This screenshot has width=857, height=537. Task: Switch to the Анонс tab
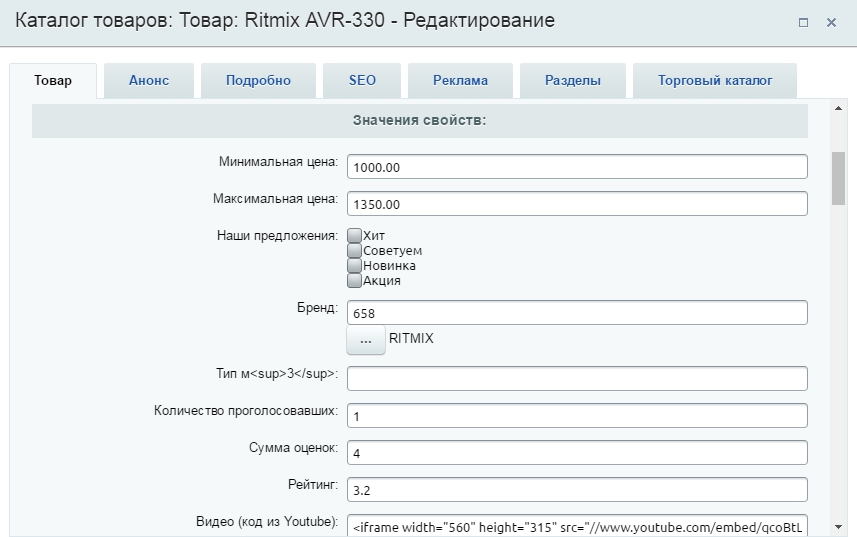149,81
